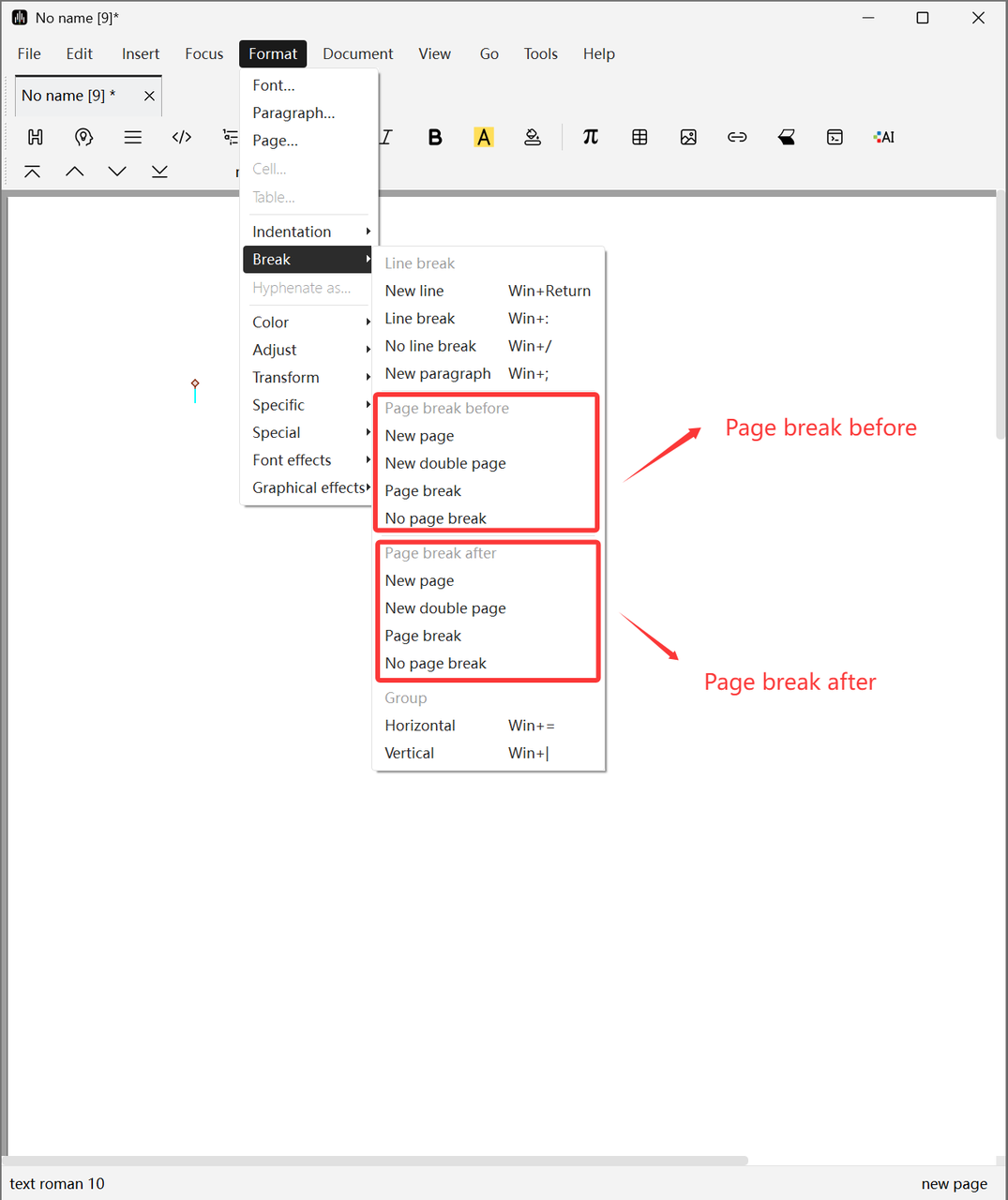Screen dimensions: 1008x1200
Task: Open the Document menu
Action: [357, 54]
